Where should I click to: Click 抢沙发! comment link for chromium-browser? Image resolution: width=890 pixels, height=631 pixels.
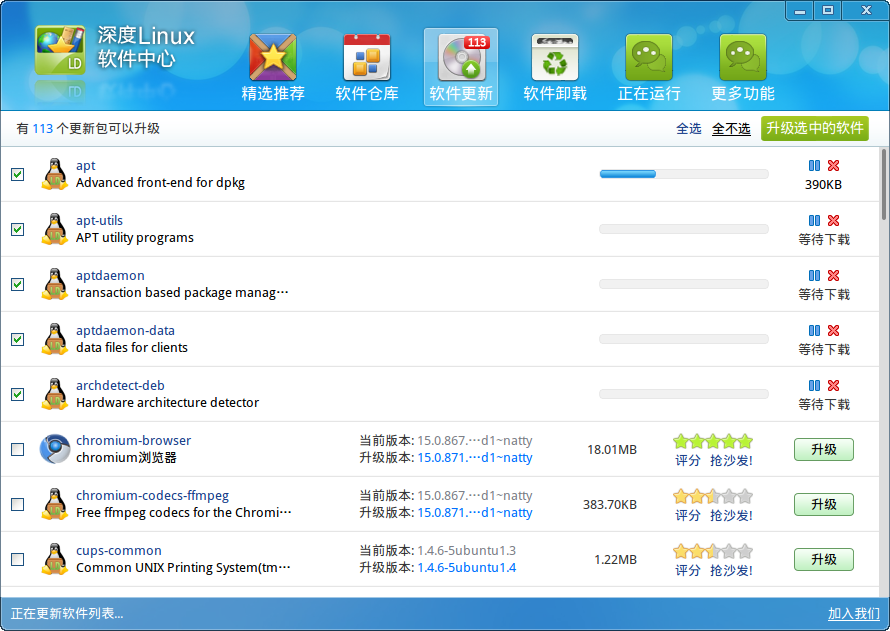[x=731, y=460]
